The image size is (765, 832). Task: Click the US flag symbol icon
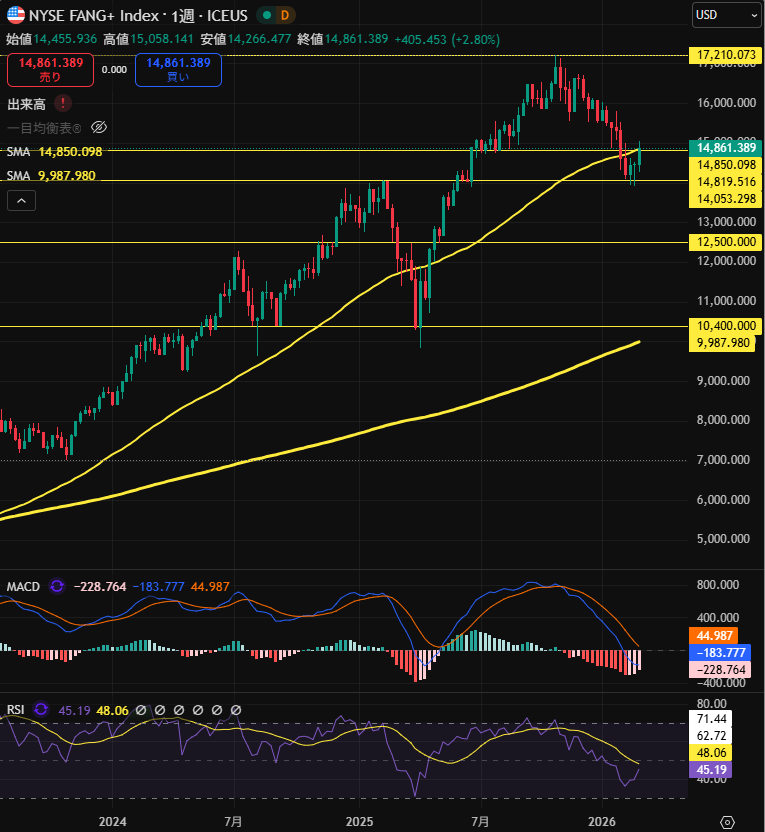16,15
